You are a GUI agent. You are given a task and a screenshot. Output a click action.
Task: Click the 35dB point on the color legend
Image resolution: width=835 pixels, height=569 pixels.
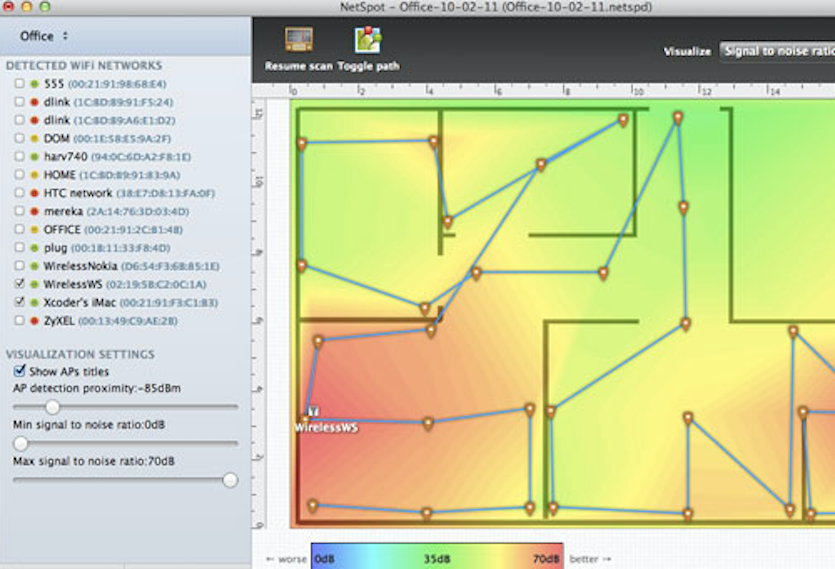coord(437,559)
